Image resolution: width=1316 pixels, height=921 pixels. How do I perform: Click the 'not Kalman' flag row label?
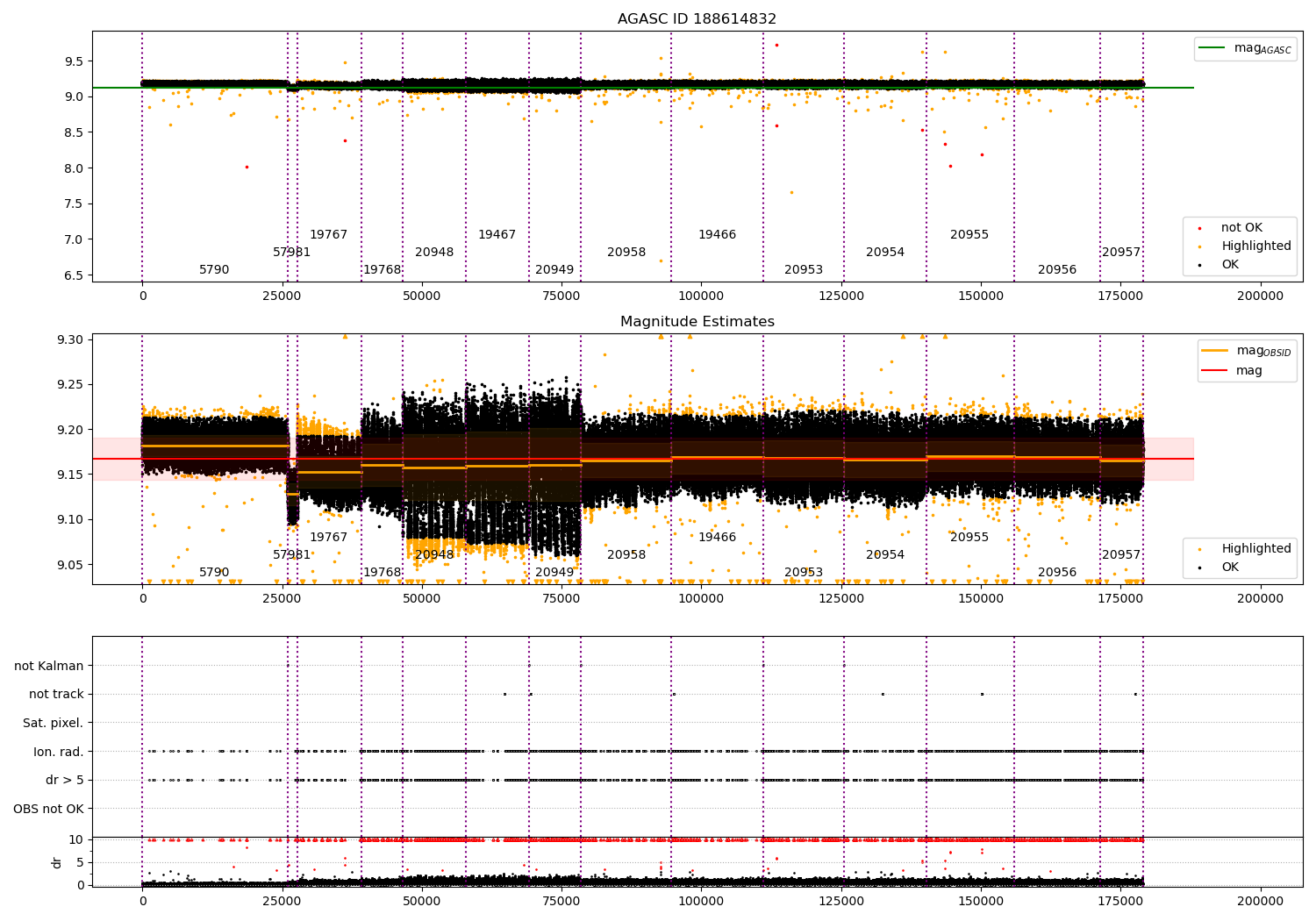pos(48,666)
